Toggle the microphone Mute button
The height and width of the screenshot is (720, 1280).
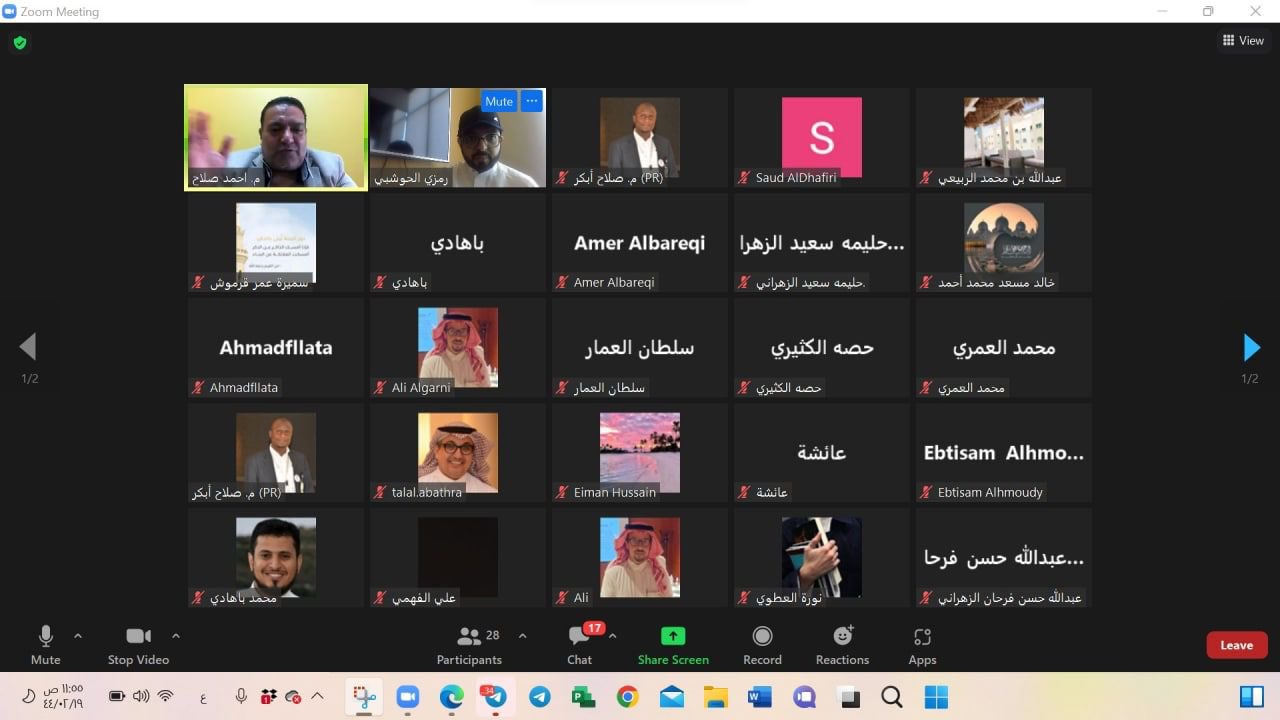tap(45, 645)
